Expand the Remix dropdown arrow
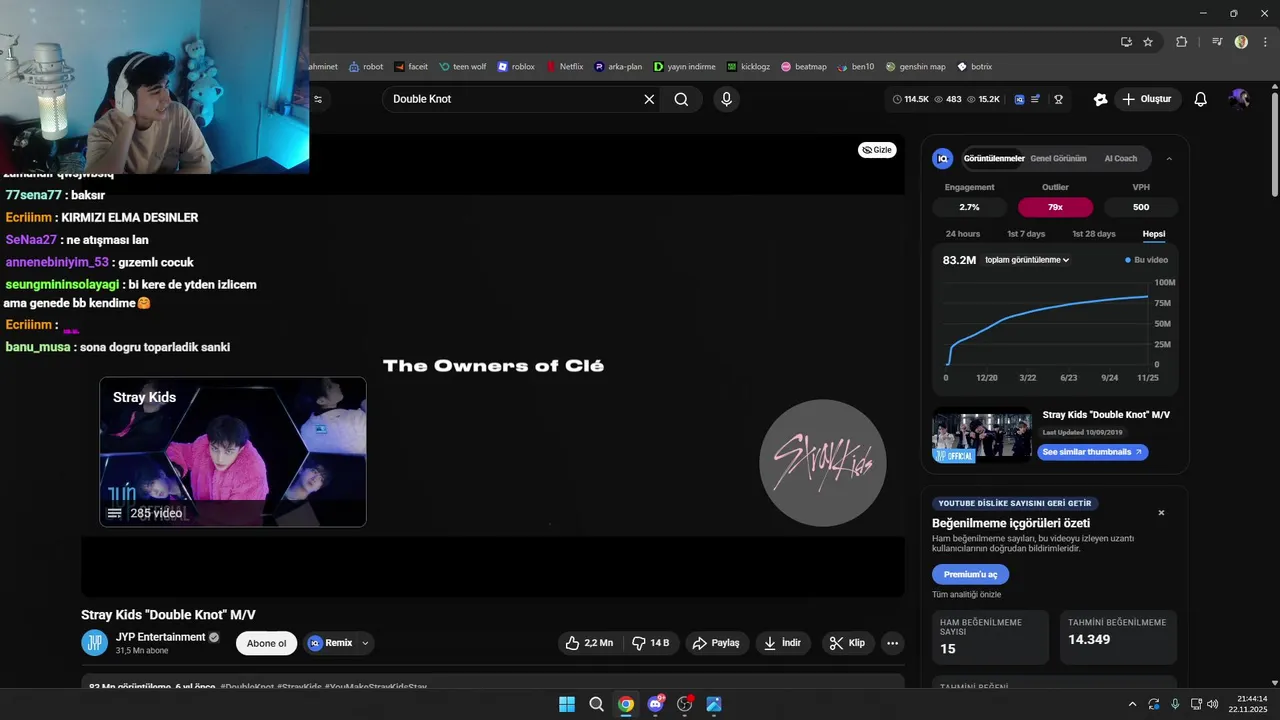The width and height of the screenshot is (1280, 720). coord(365,643)
